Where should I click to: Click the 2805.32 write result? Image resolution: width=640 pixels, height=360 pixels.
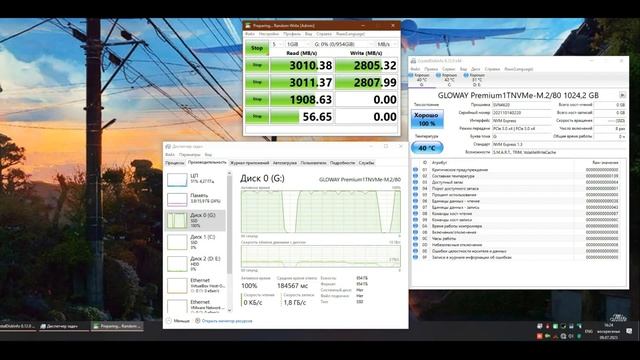coord(366,65)
